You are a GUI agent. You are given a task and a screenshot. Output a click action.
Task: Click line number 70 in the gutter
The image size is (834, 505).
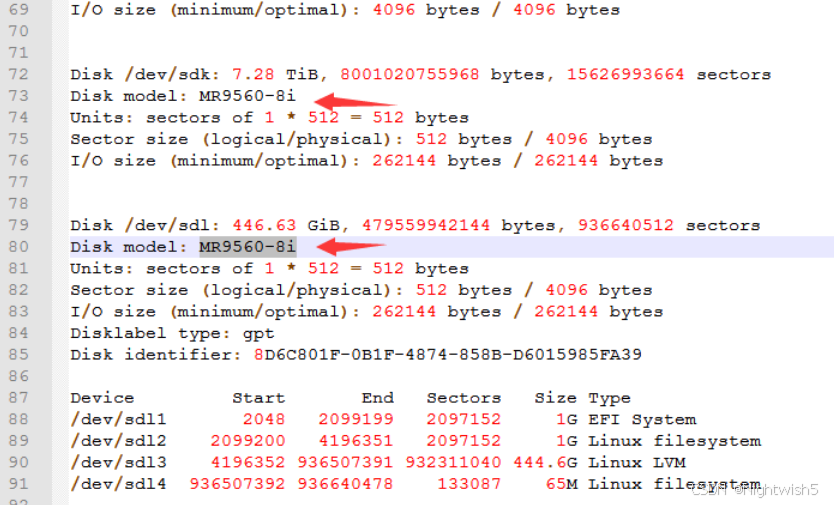pyautogui.click(x=18, y=31)
